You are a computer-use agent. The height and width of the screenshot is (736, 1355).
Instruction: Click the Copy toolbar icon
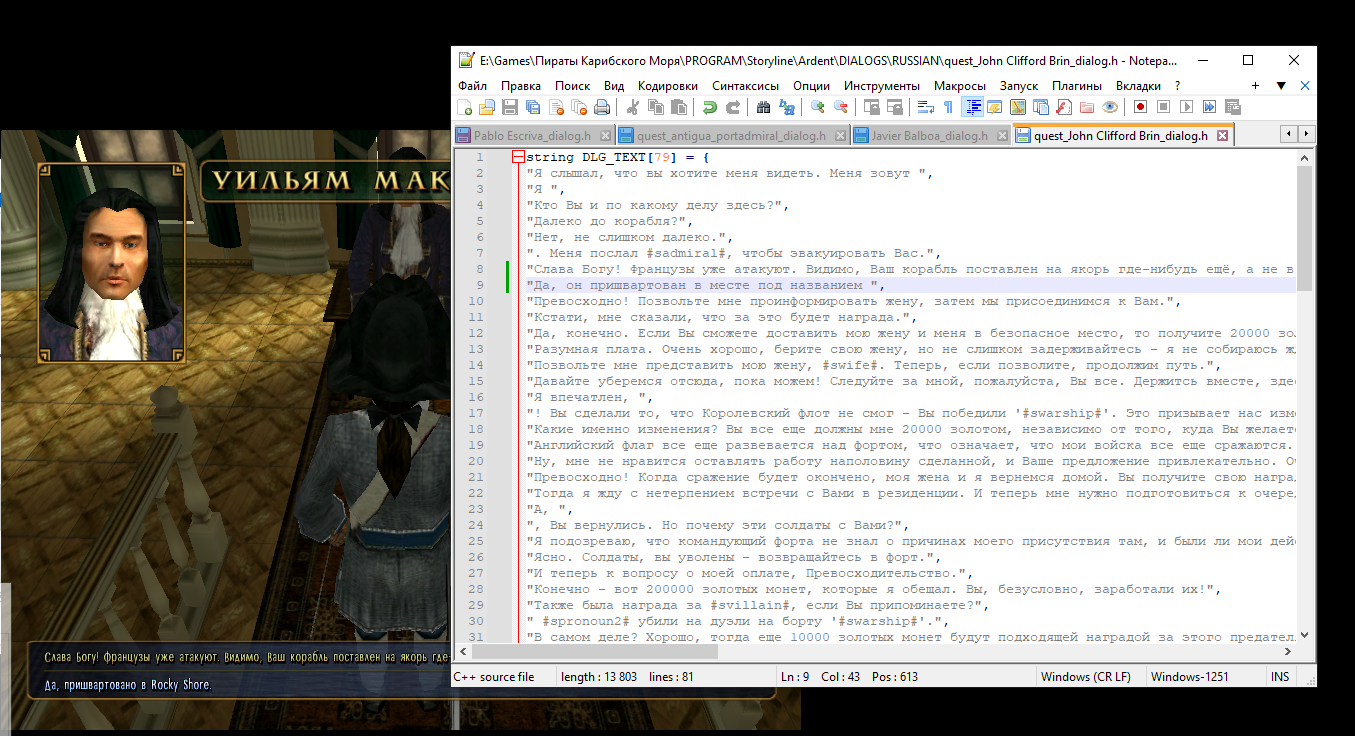(656, 107)
